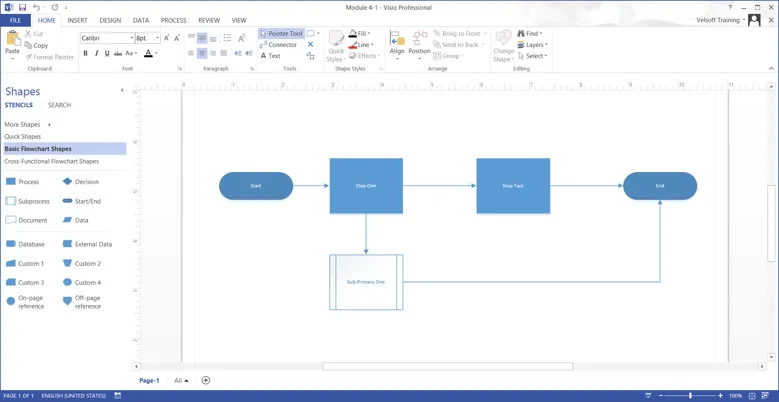Toggle the Pointer Tool
This screenshot has height=402, width=779.
pyautogui.click(x=281, y=33)
